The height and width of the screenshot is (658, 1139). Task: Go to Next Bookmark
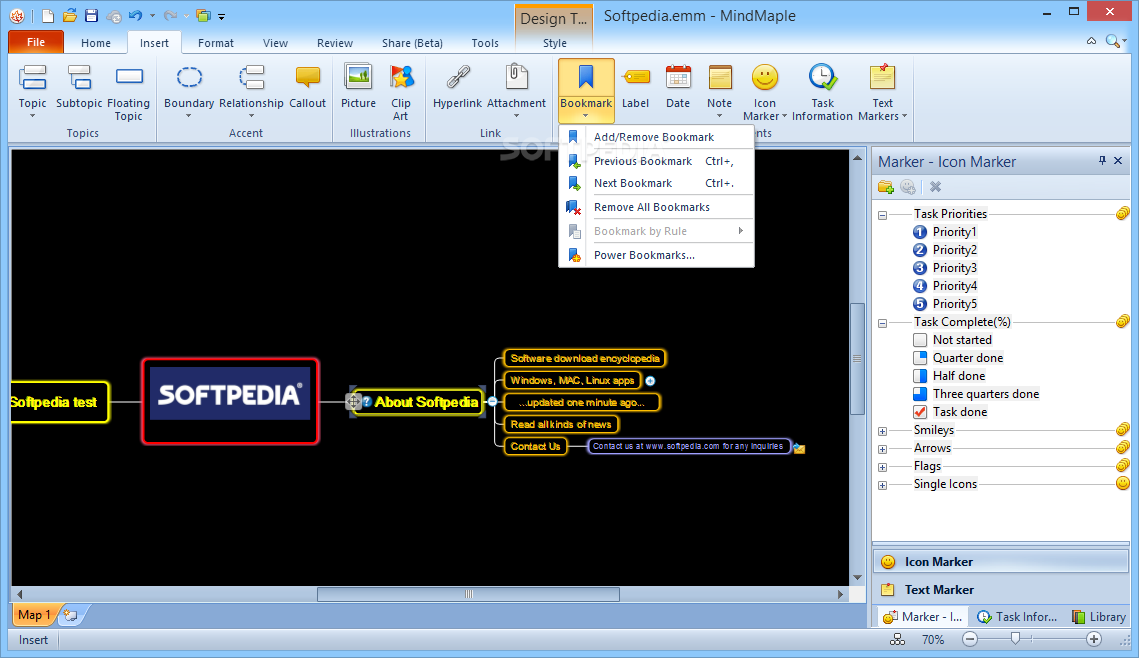pos(657,183)
